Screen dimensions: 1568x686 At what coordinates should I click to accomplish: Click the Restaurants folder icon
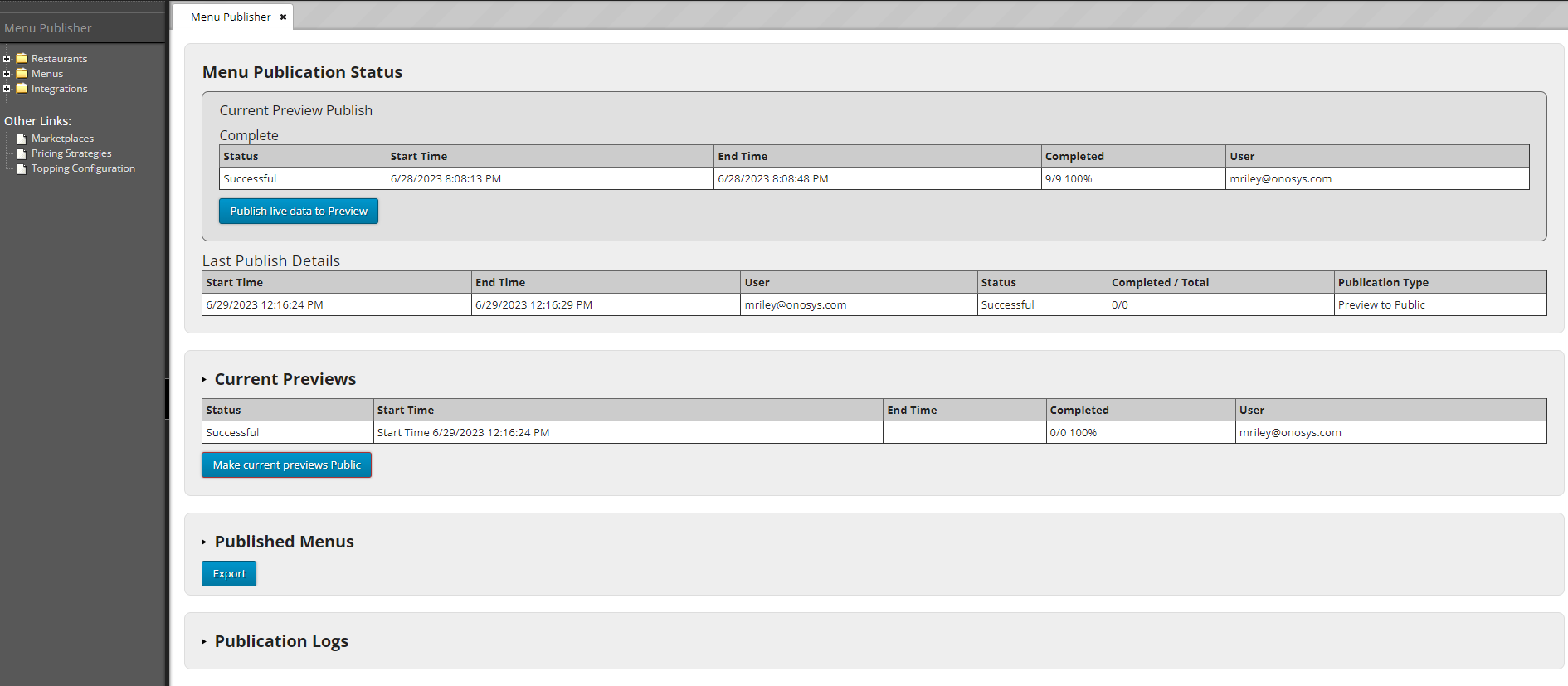click(x=22, y=58)
